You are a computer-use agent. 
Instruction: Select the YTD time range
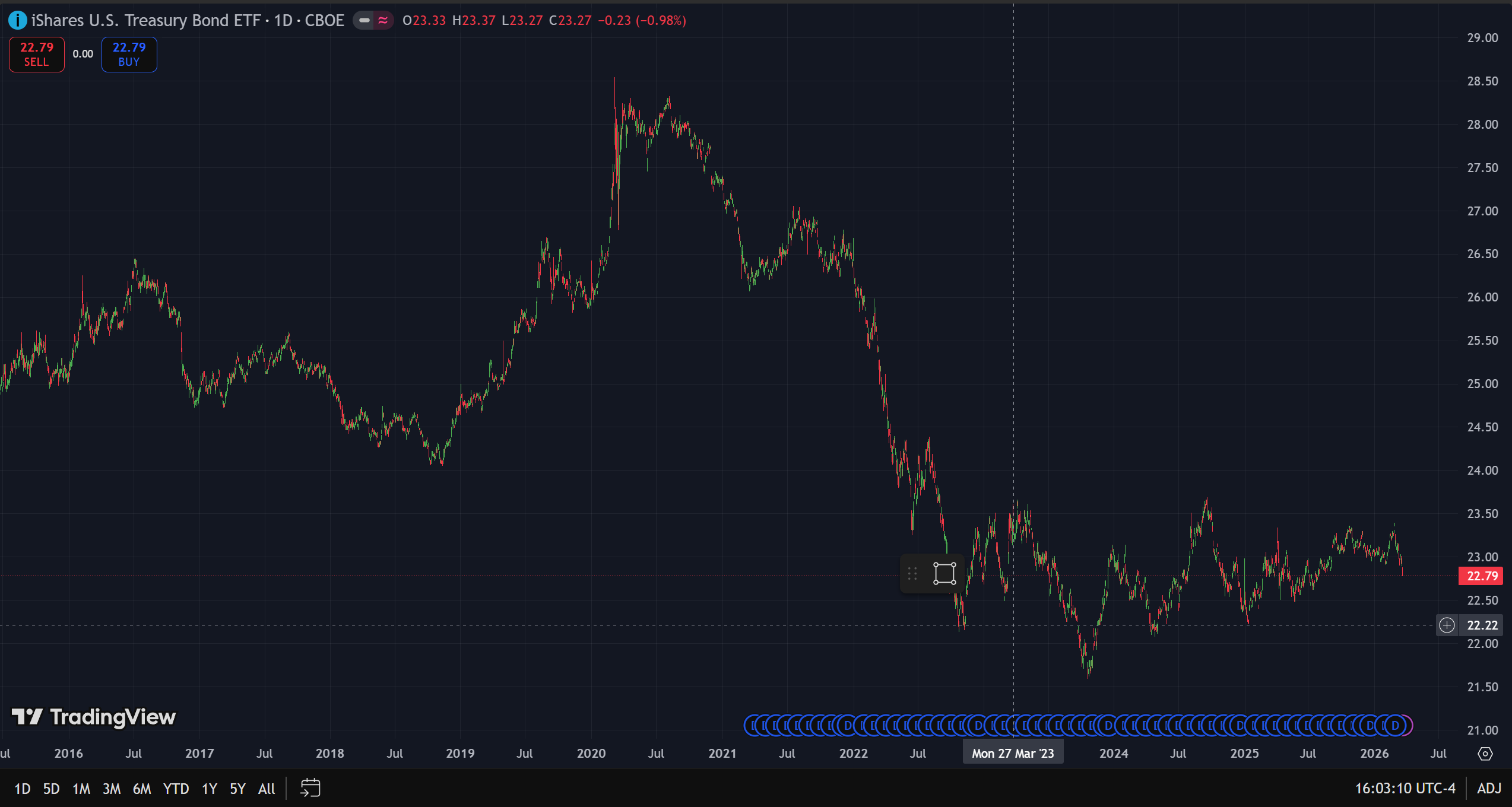coord(176,789)
